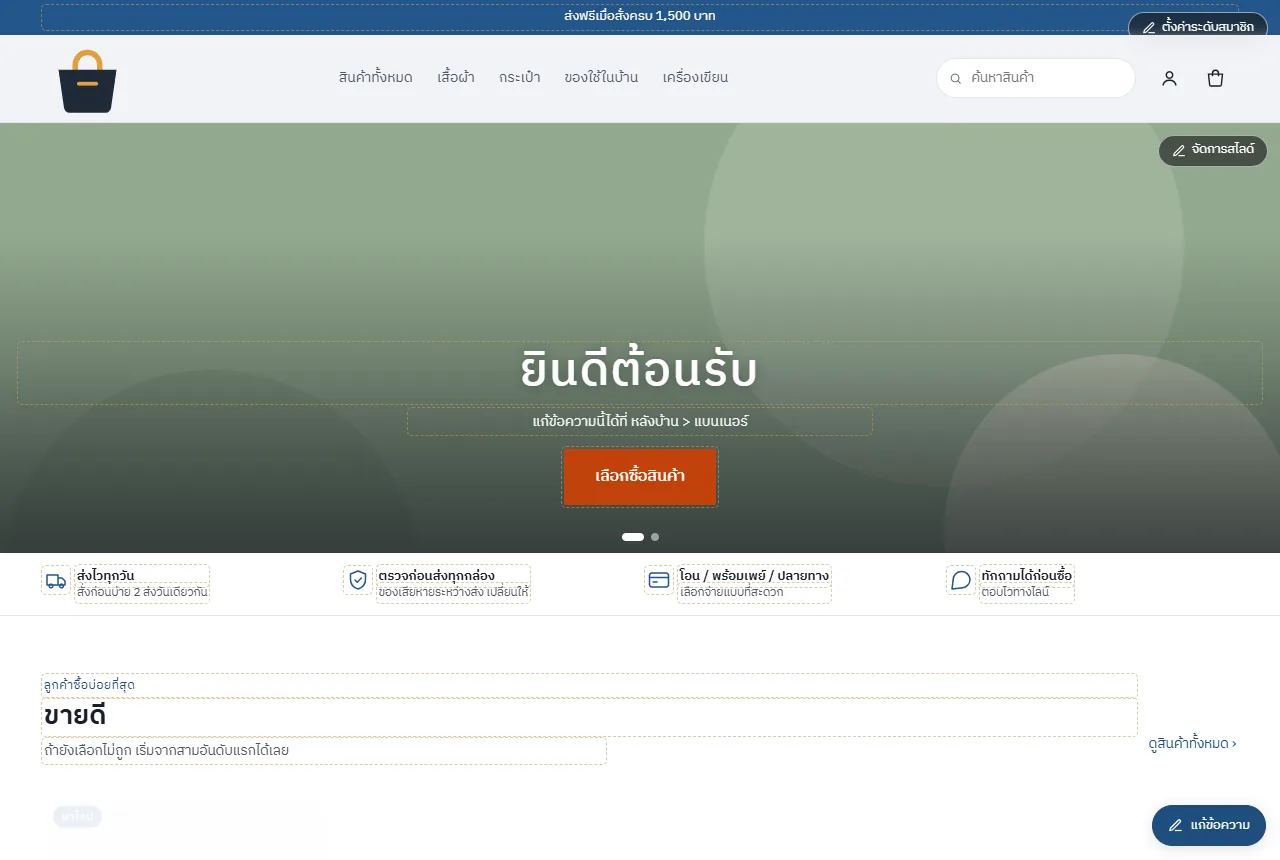The width and height of the screenshot is (1280, 860).
Task: Open the shopping cart bag icon
Action: 1215,78
